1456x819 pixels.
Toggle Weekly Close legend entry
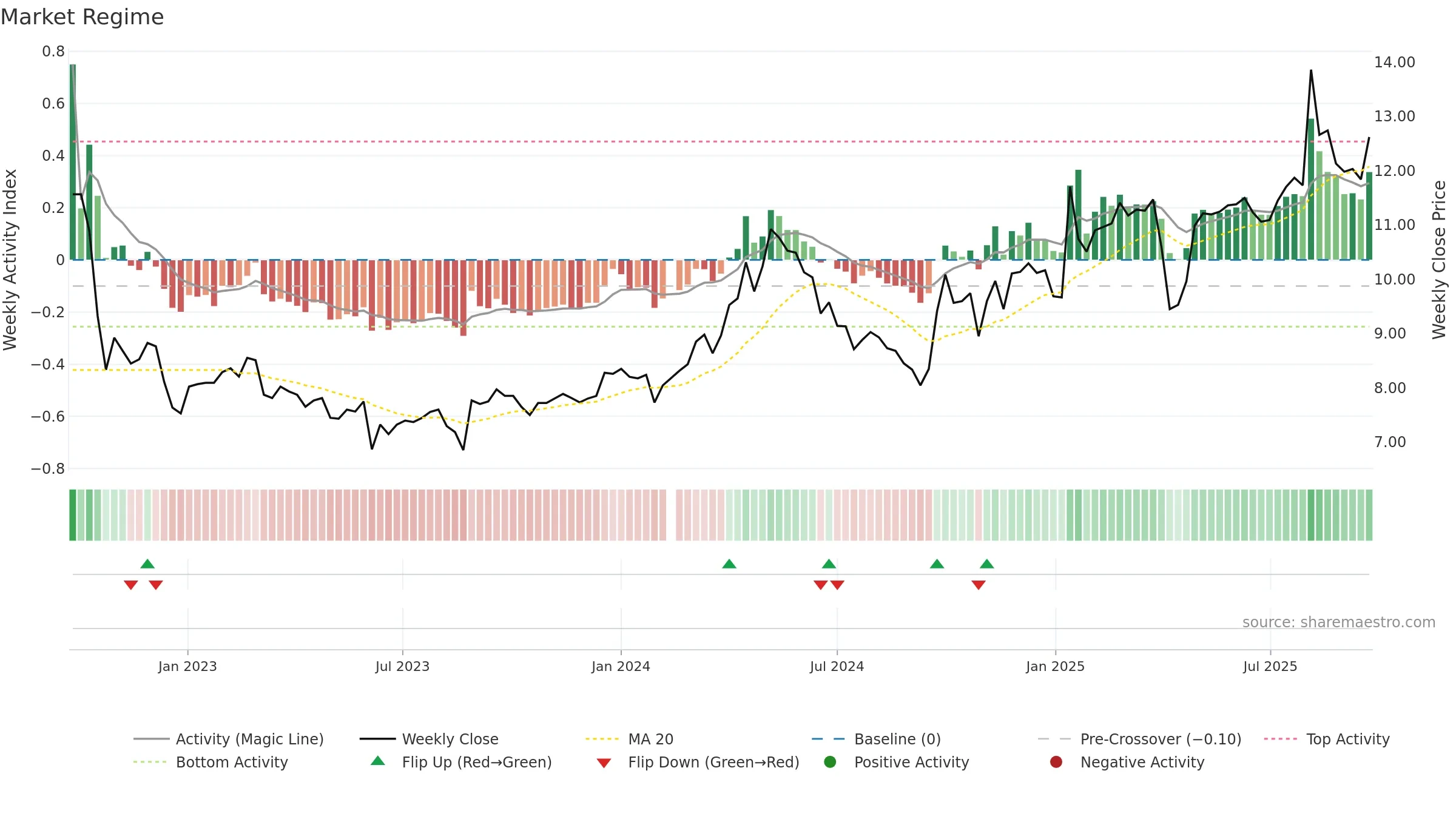click(x=429, y=739)
